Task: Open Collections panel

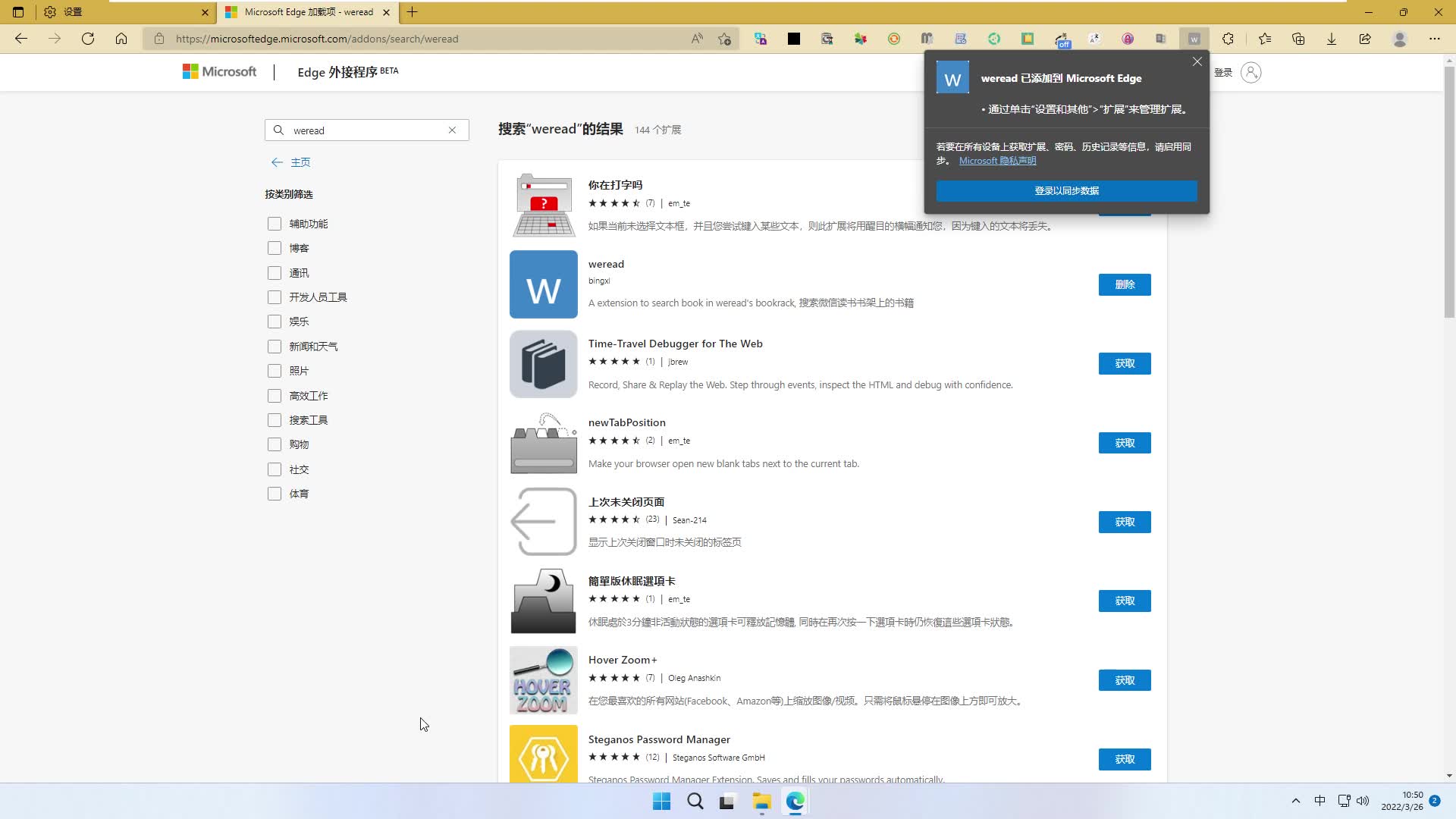Action: 1298,39
